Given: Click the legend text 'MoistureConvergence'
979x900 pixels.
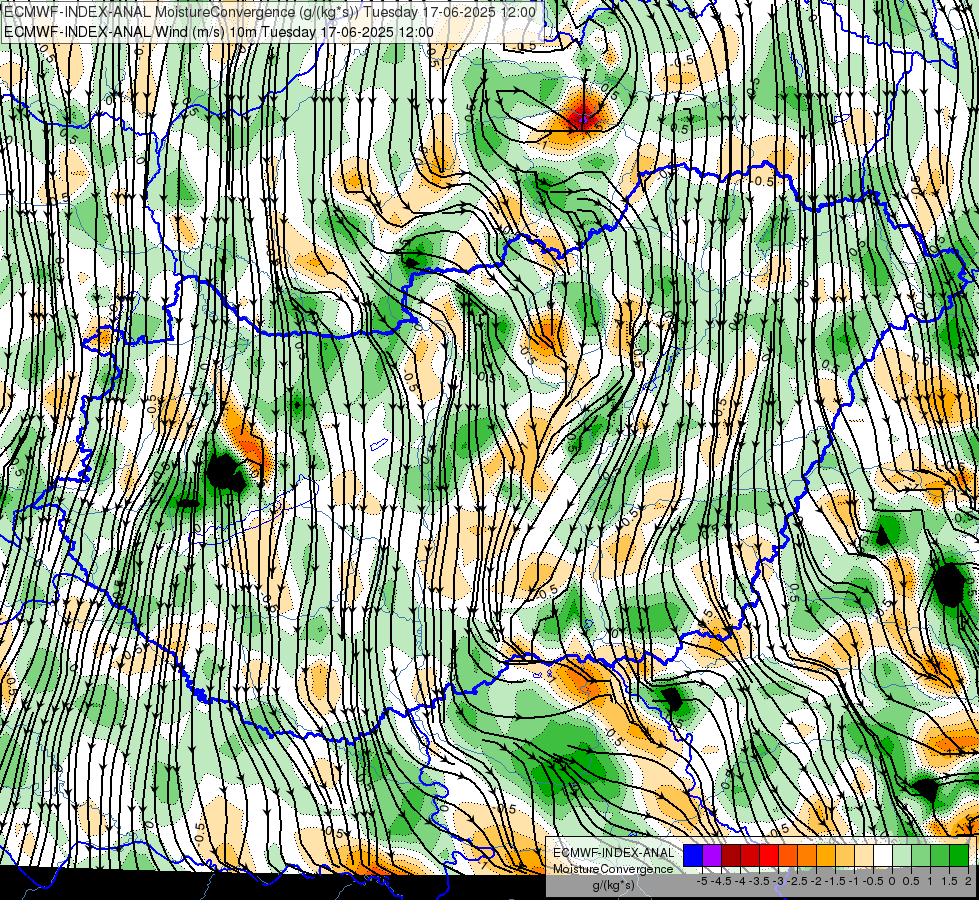Looking at the screenshot, I should 613,869.
